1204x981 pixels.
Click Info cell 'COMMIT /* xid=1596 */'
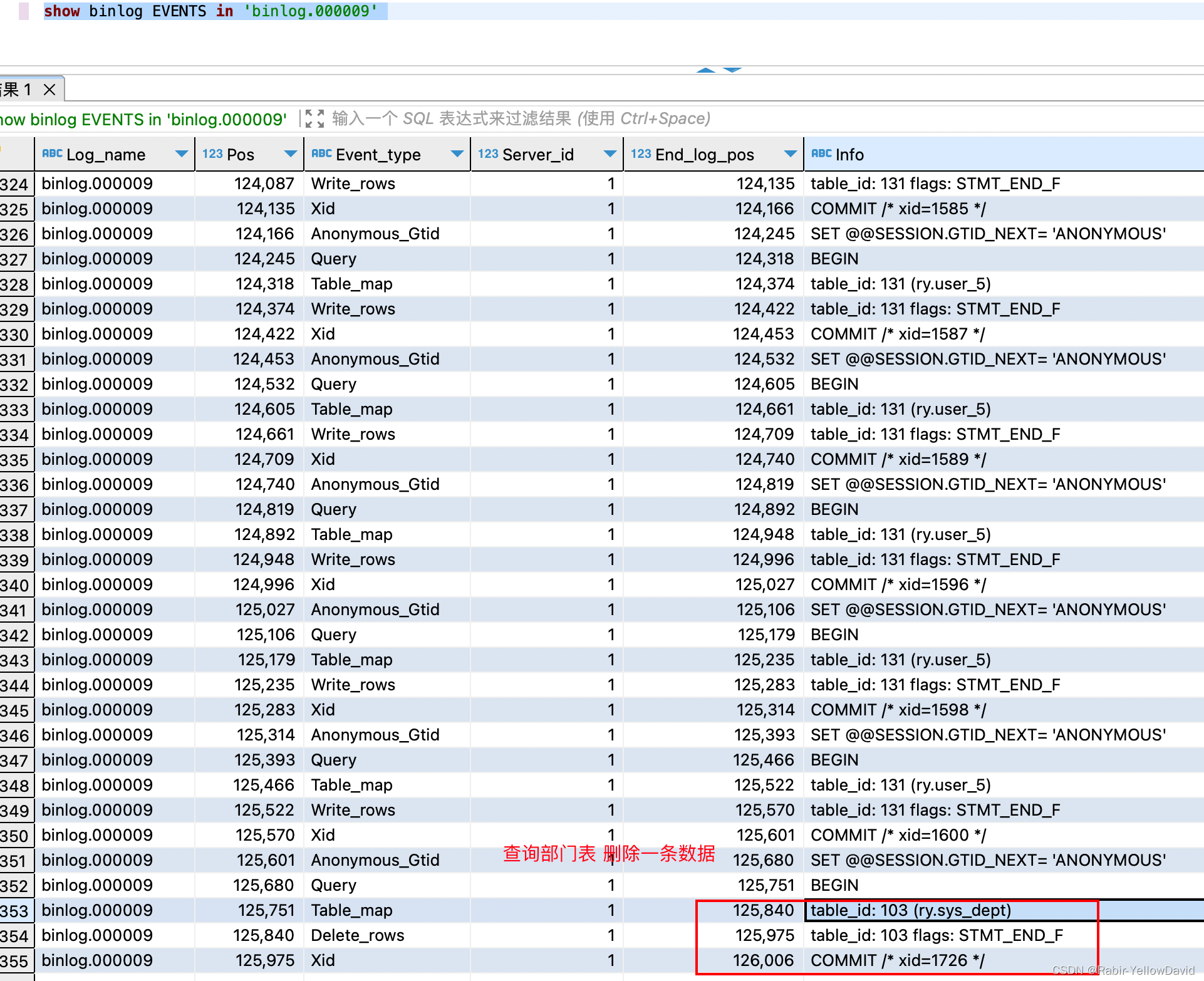pos(1004,584)
